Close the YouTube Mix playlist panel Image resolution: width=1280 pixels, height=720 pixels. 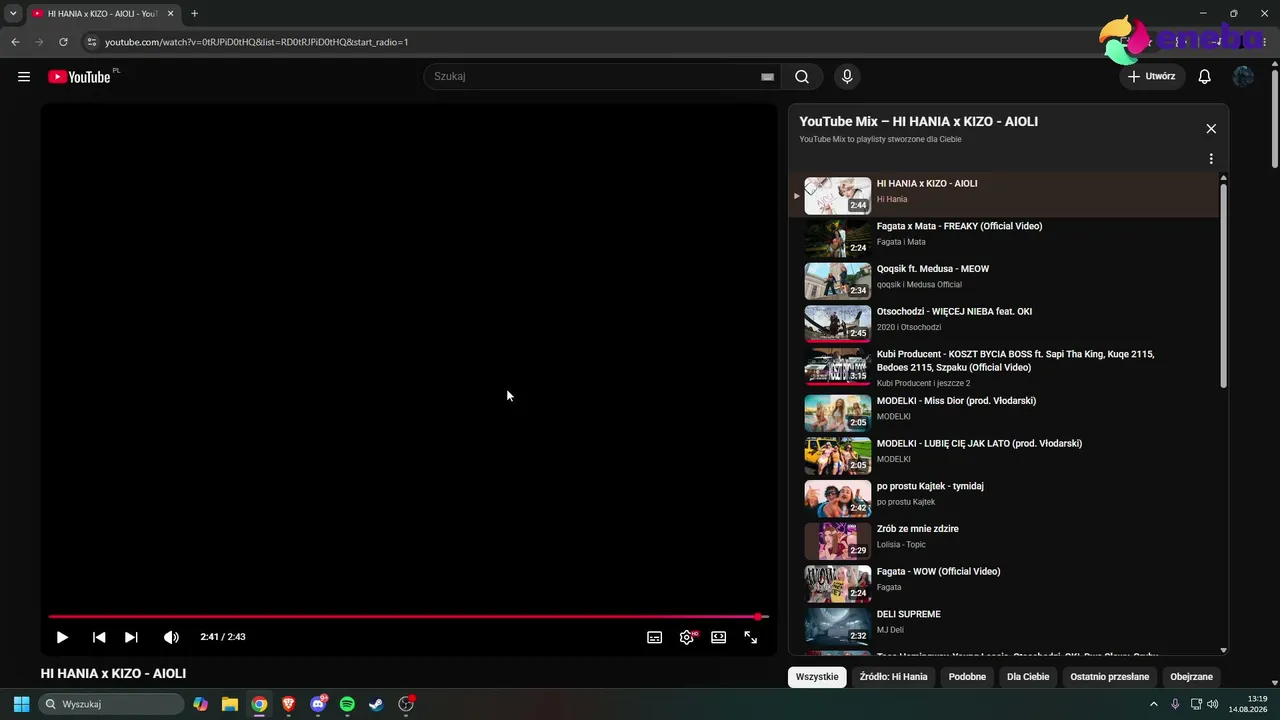(x=1211, y=129)
